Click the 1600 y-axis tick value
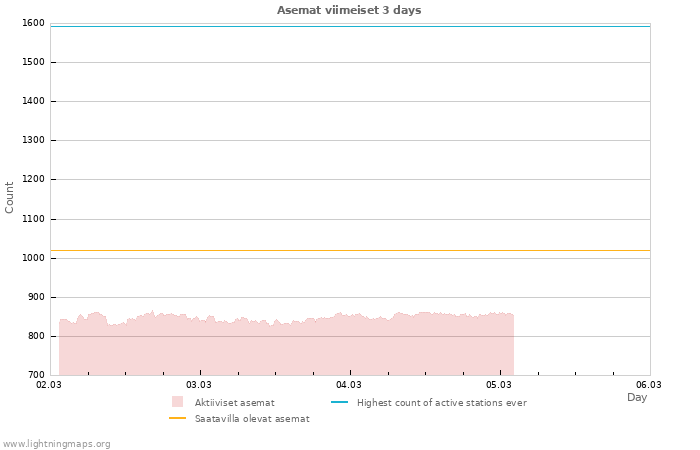Screen dimensions: 700x450 (x=33, y=23)
